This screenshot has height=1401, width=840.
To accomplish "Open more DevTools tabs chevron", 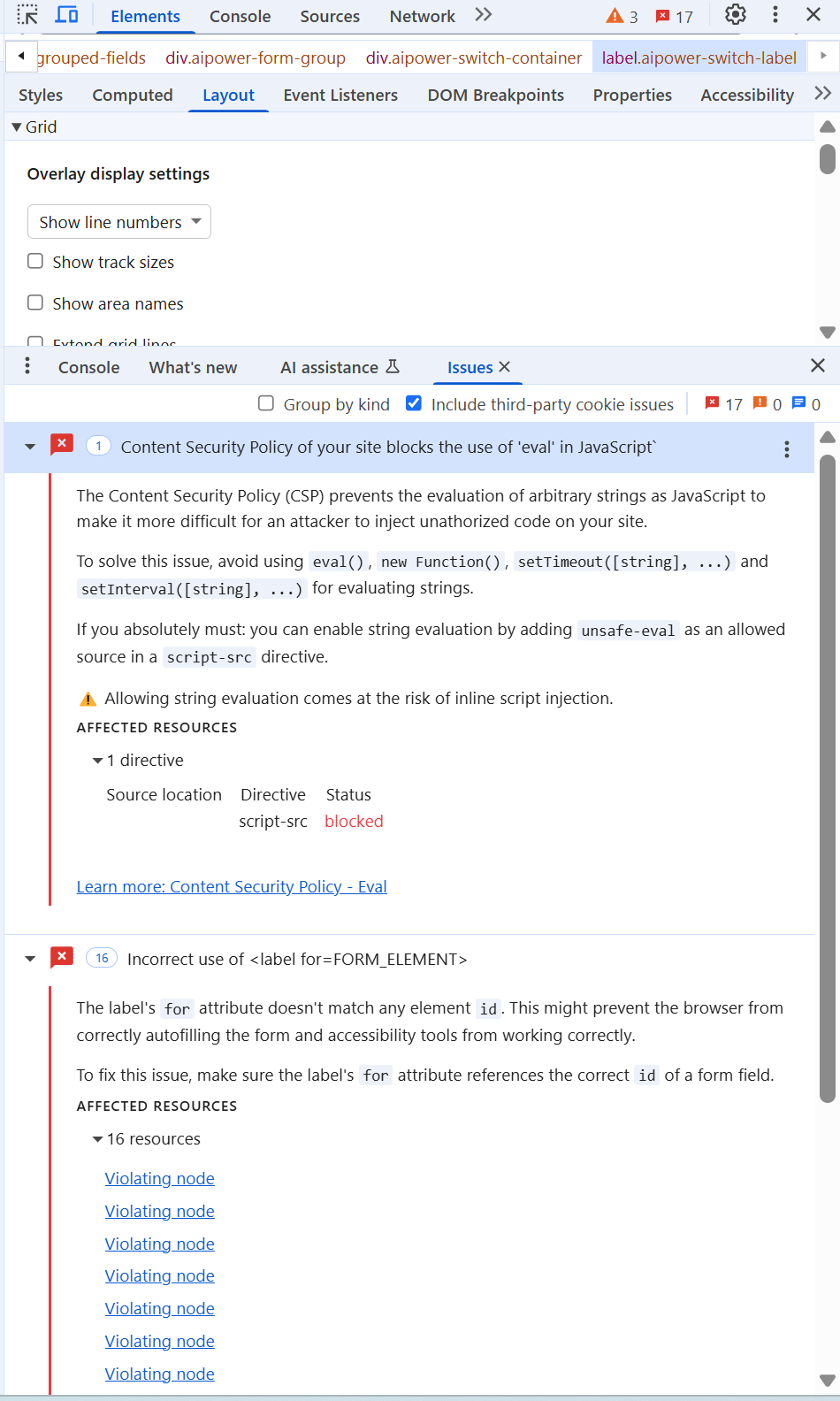I will (483, 15).
